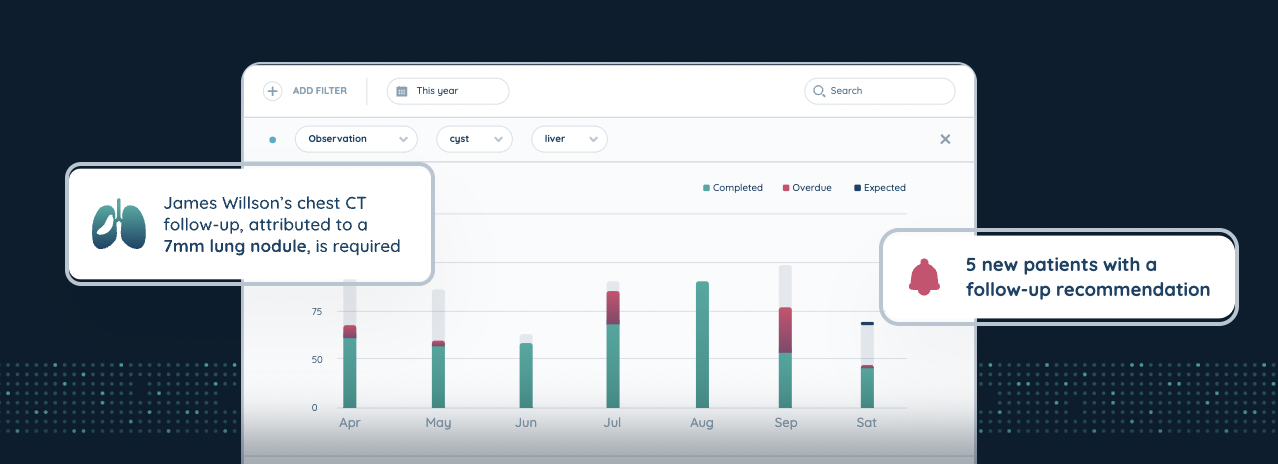Open the This year date range selector
1278x464 pixels.
tap(448, 91)
